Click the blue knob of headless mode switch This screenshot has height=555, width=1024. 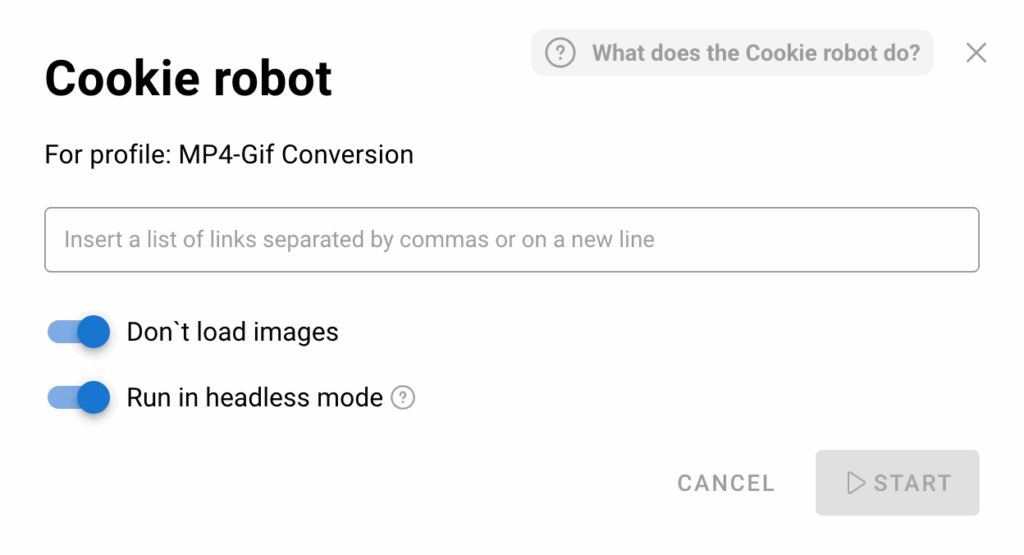[93, 398]
